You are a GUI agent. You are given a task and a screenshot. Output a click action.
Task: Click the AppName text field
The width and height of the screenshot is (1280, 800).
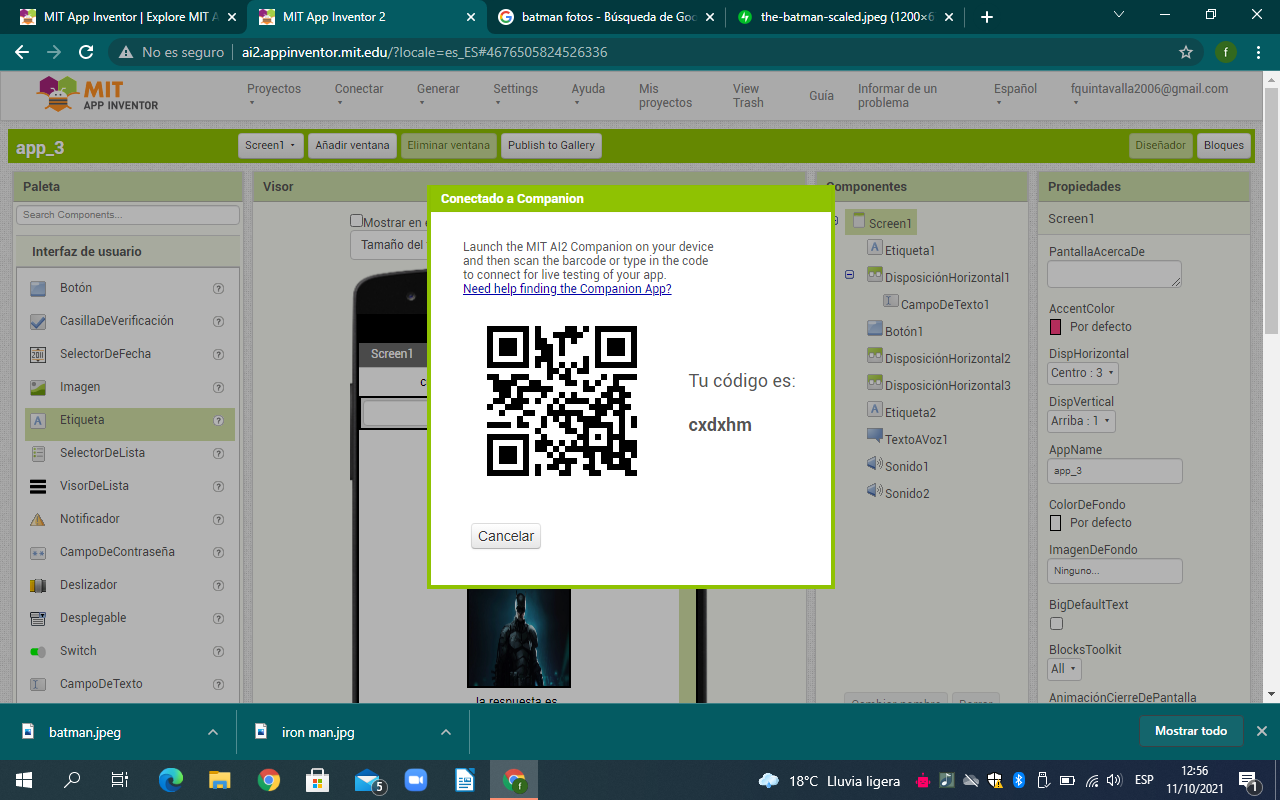(x=1115, y=471)
